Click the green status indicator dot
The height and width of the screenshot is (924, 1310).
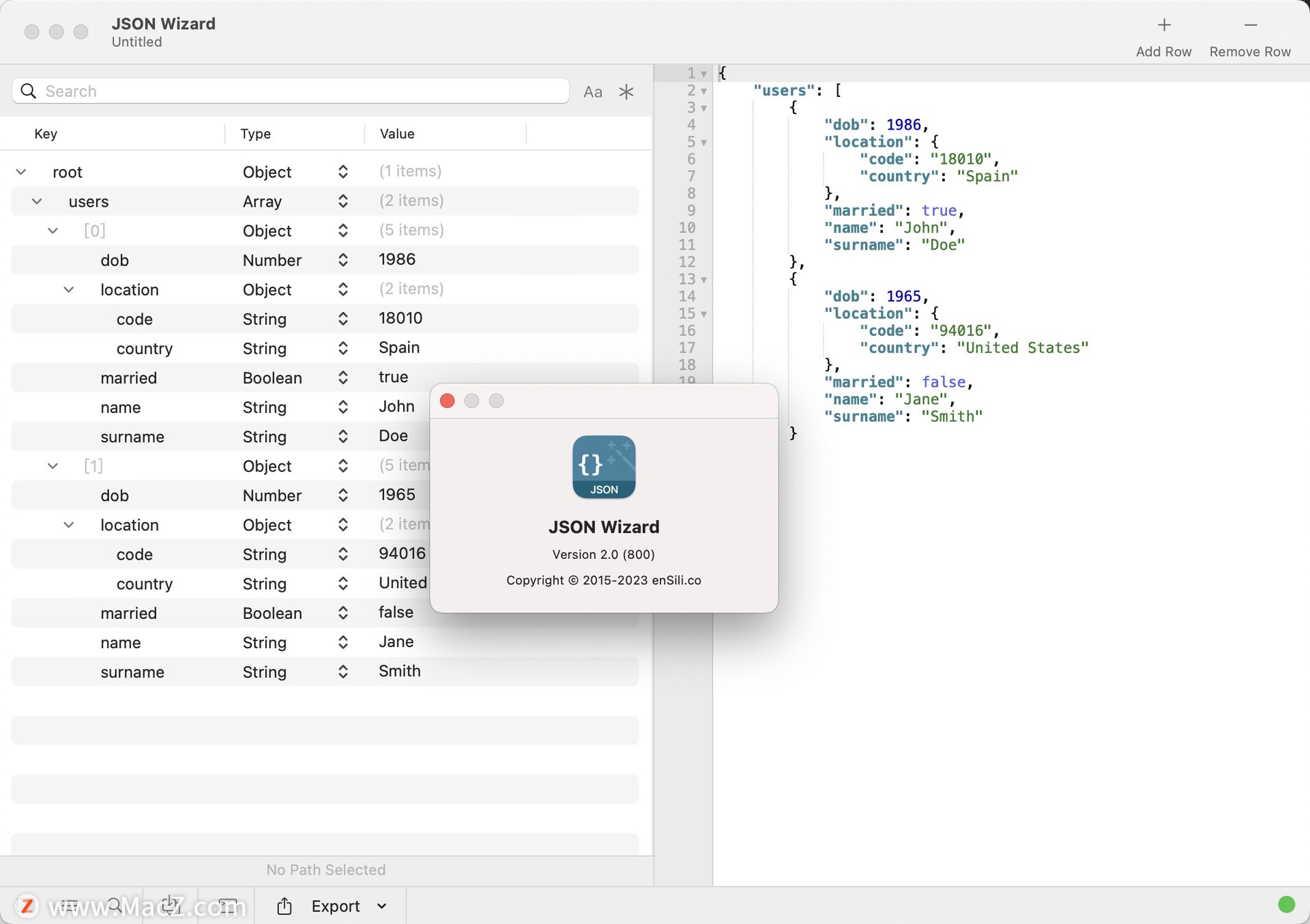(x=1286, y=904)
